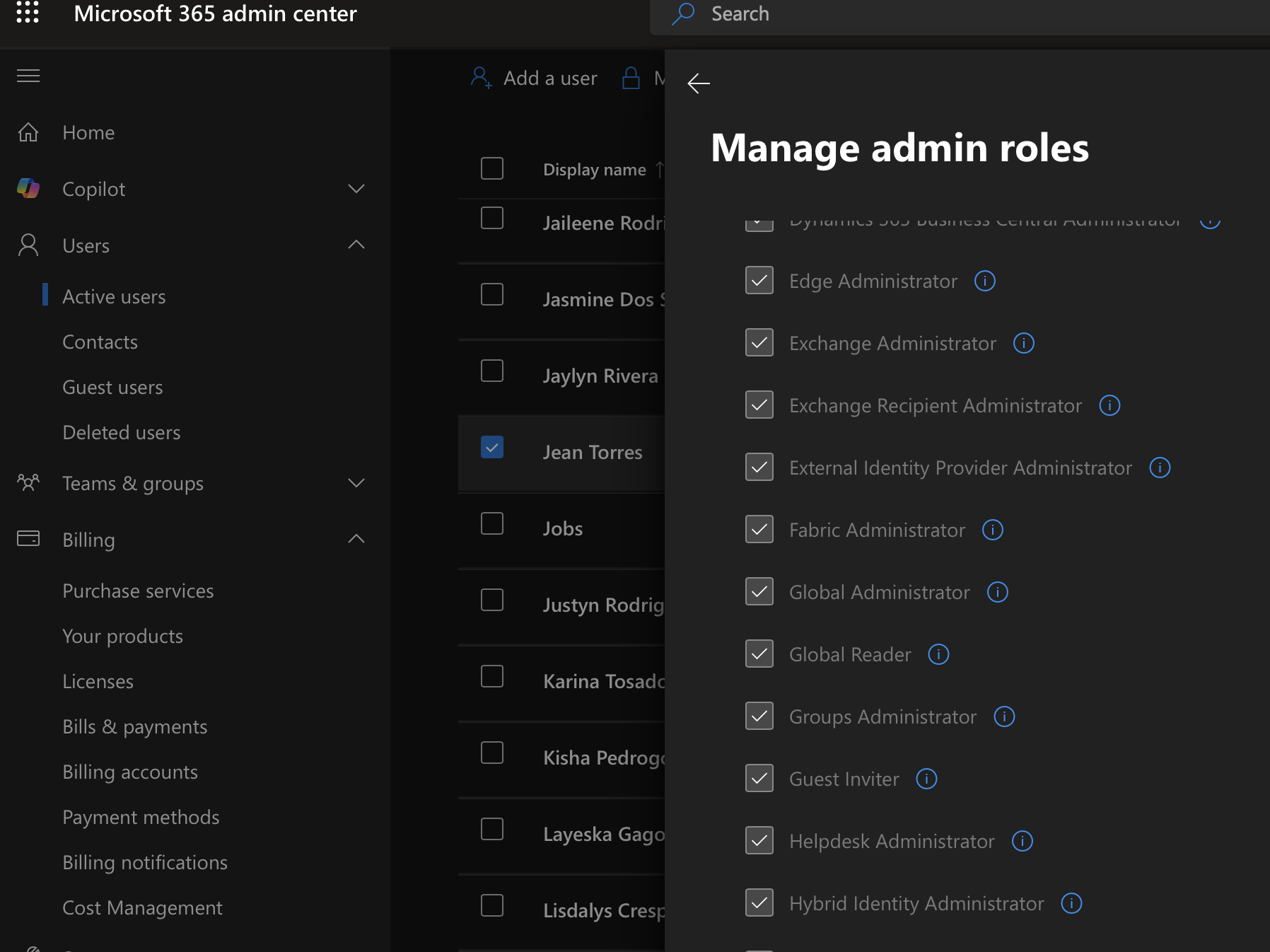The height and width of the screenshot is (952, 1270).
Task: Open Your products under Billing
Action: point(122,636)
